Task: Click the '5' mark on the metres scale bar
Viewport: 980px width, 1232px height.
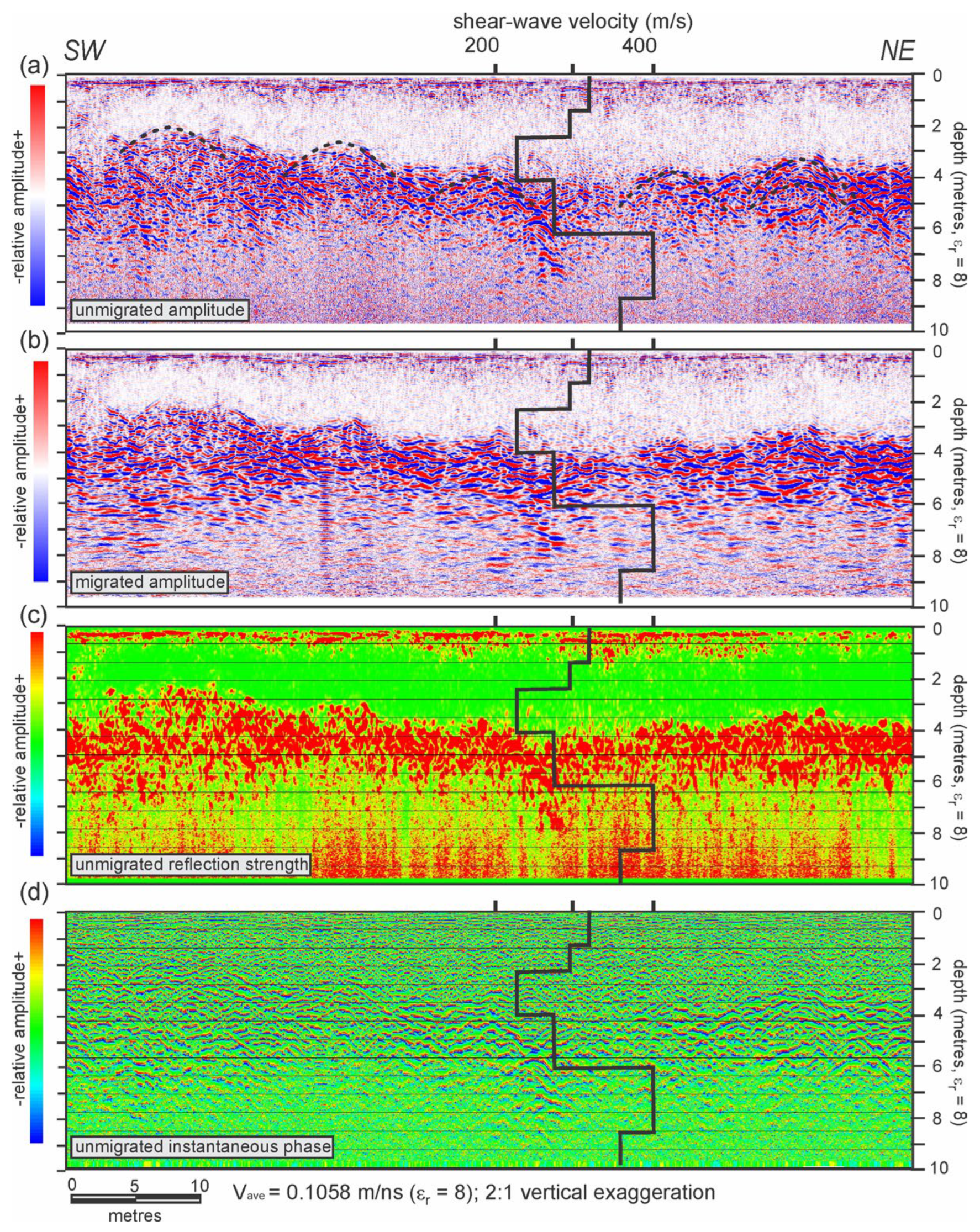Action: coord(135,1185)
